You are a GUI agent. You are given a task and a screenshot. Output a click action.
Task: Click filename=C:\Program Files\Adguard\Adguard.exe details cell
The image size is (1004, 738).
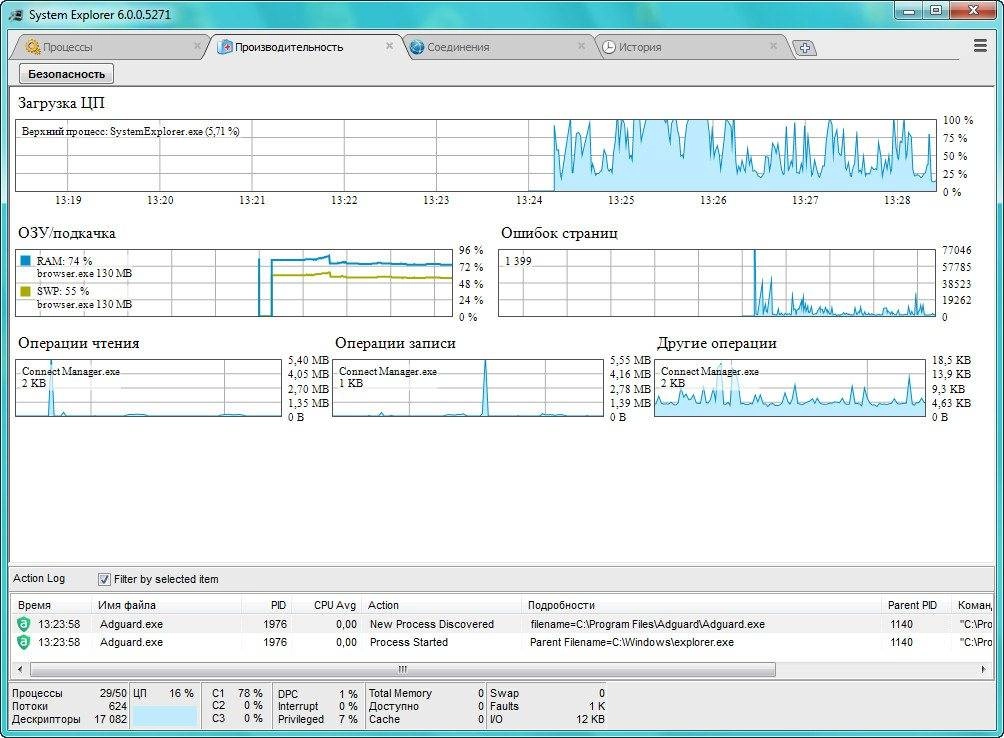pos(647,624)
